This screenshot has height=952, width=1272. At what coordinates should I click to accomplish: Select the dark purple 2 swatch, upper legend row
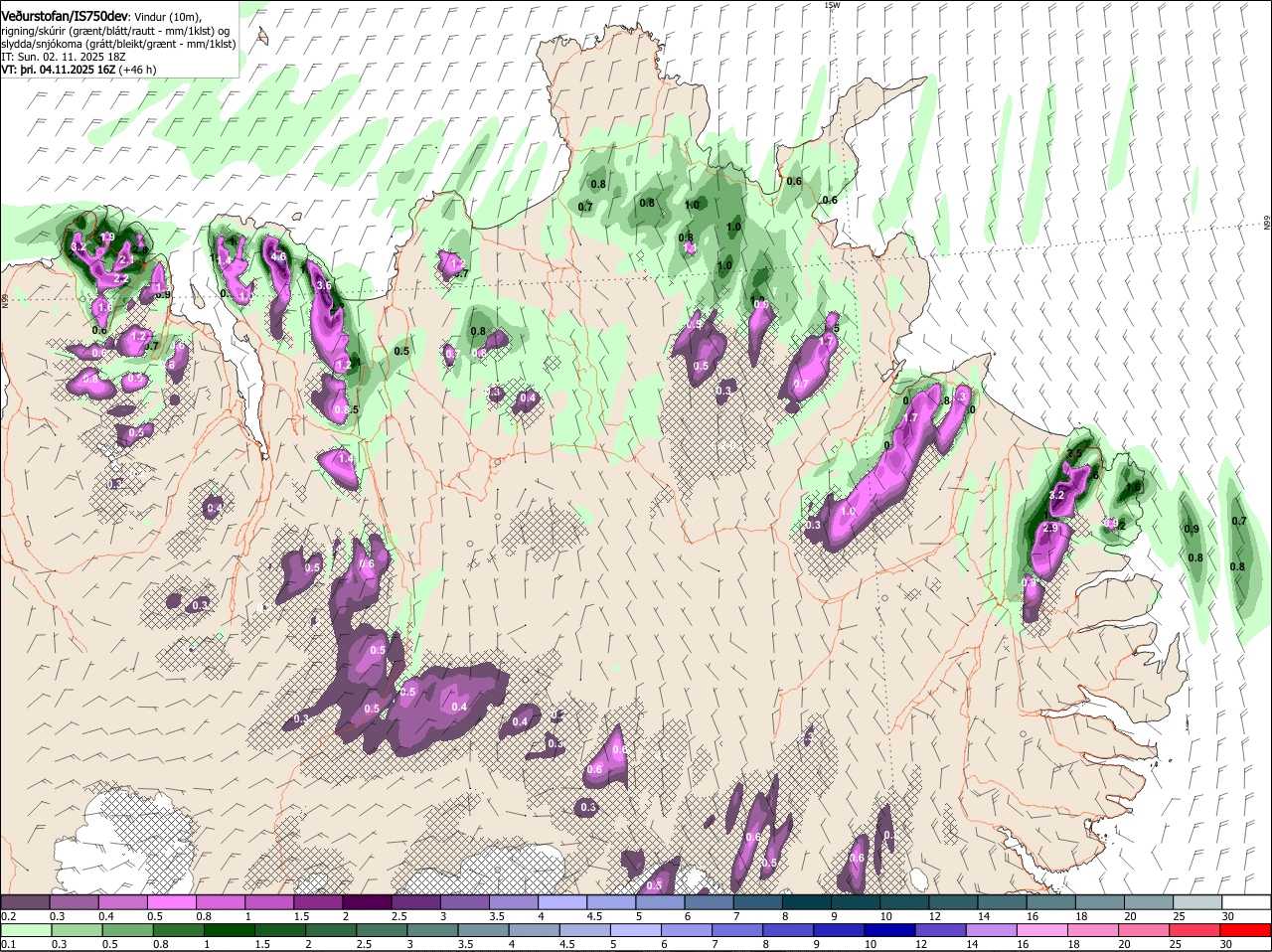coord(366,901)
